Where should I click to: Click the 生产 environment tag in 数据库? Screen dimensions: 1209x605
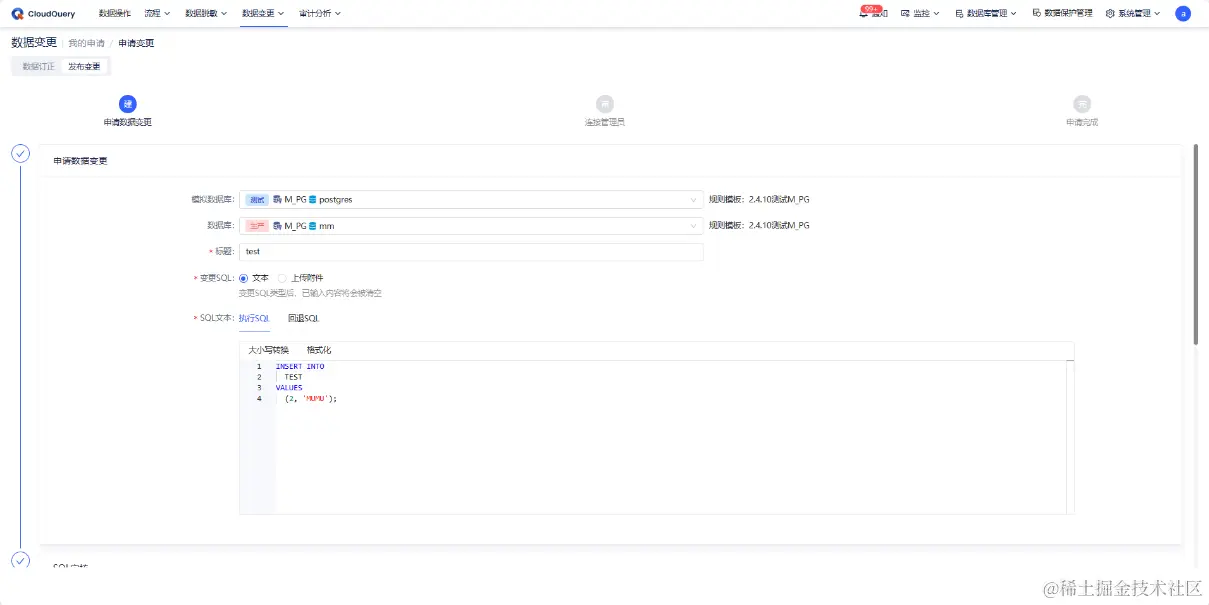257,226
